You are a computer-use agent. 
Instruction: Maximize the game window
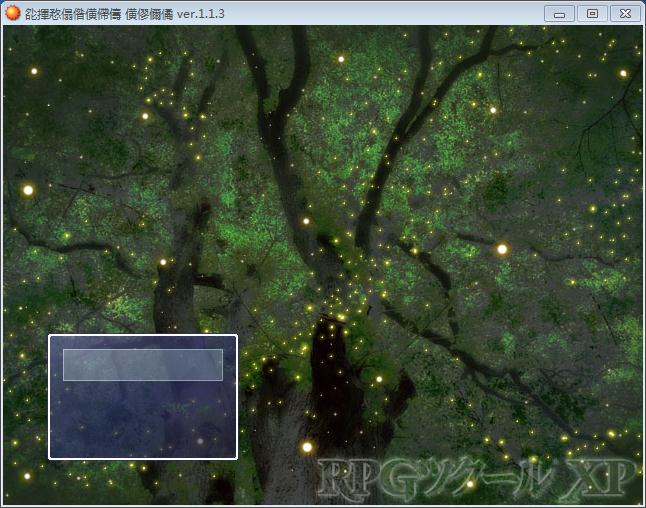[592, 14]
